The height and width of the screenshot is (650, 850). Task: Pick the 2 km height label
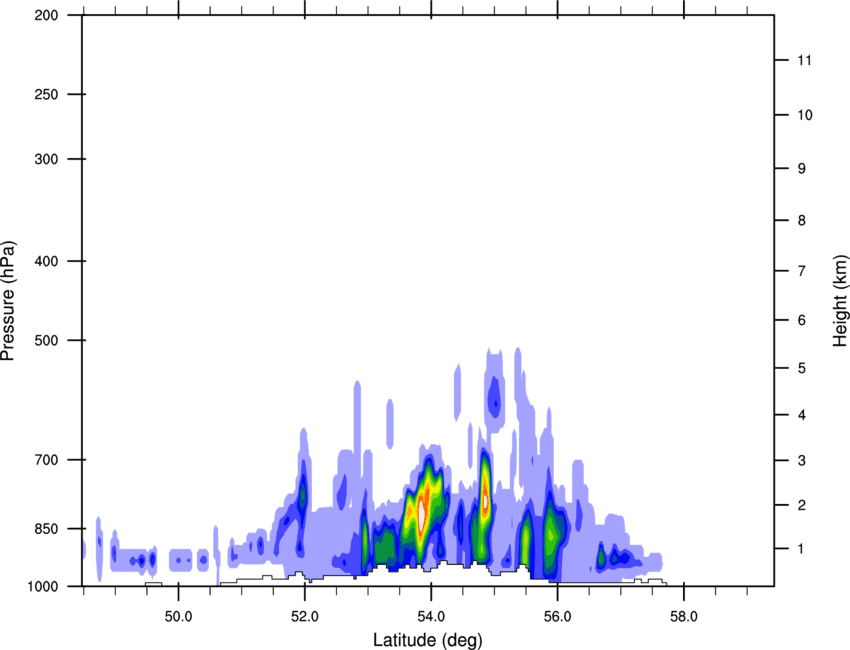(802, 505)
